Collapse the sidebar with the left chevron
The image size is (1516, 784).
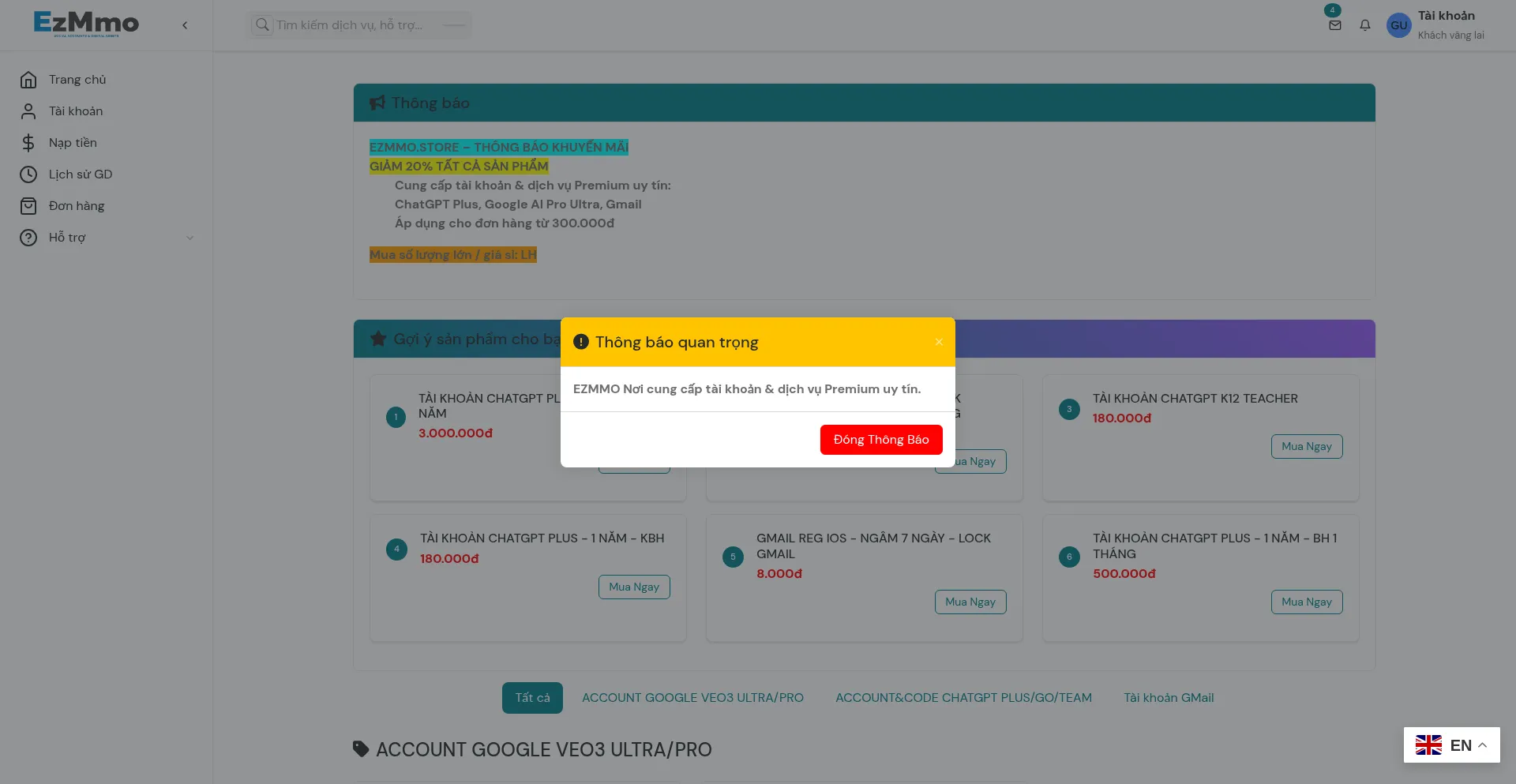pyautogui.click(x=185, y=25)
